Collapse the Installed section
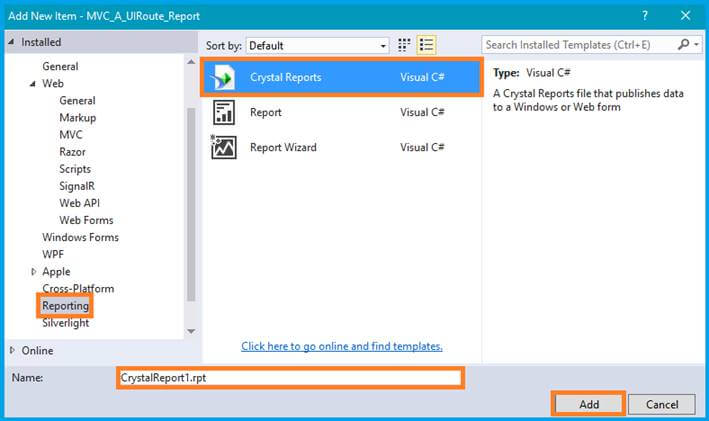The width and height of the screenshot is (709, 421). point(11,42)
